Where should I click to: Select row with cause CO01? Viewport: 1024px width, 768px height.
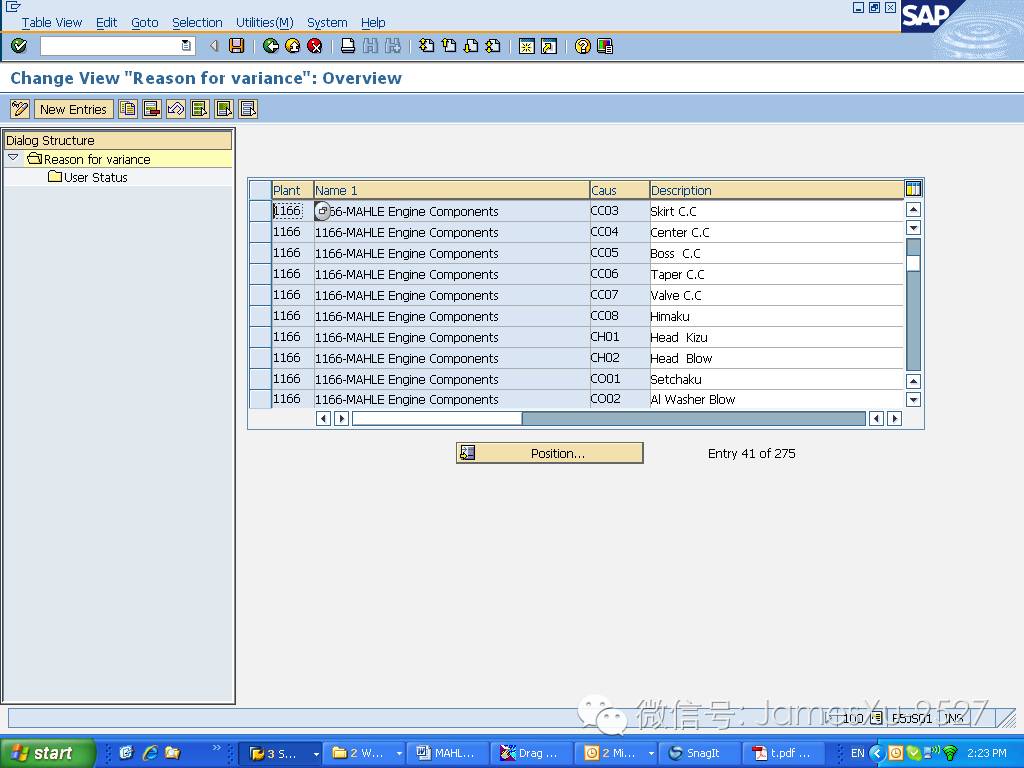[x=261, y=379]
